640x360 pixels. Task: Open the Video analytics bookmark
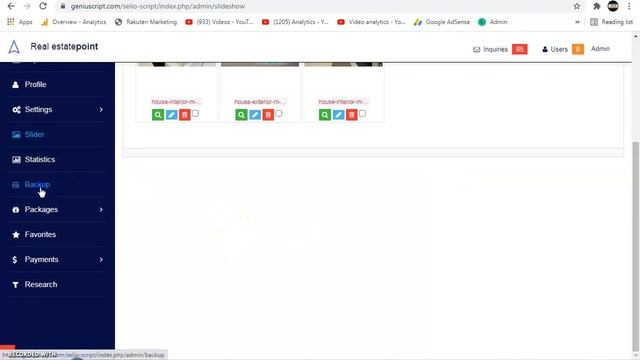point(372,22)
